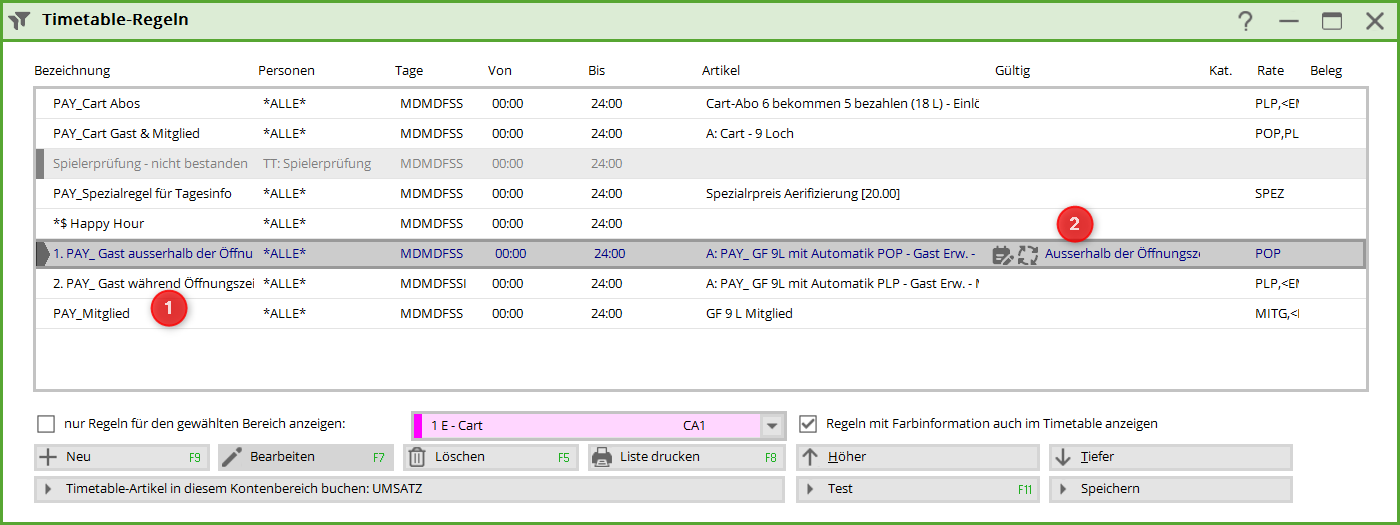Viewport: 1400px width, 525px height.
Task: Uncheck 'Regeln mit Farbinformation' checkbox
Action: tap(808, 424)
